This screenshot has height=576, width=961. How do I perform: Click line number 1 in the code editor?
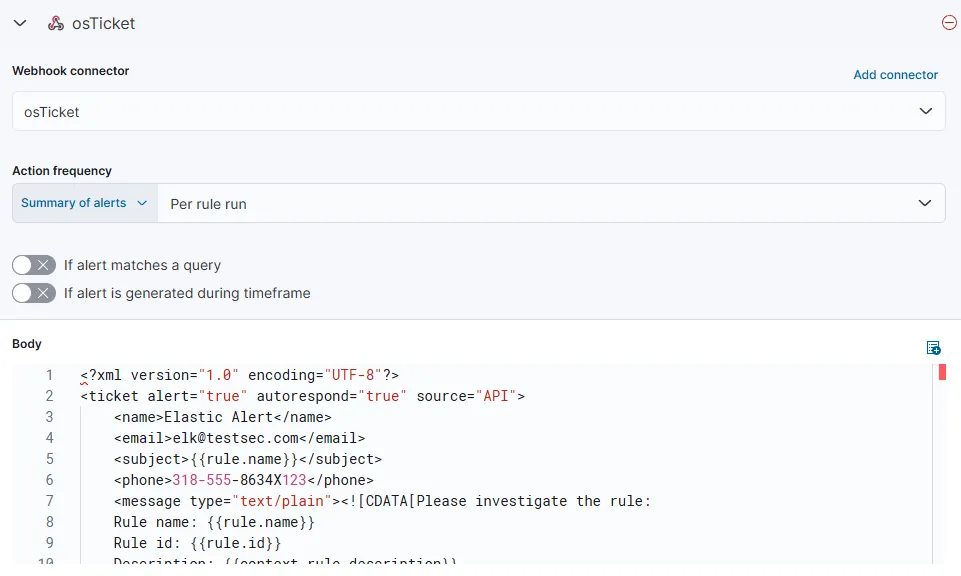tap(49, 375)
